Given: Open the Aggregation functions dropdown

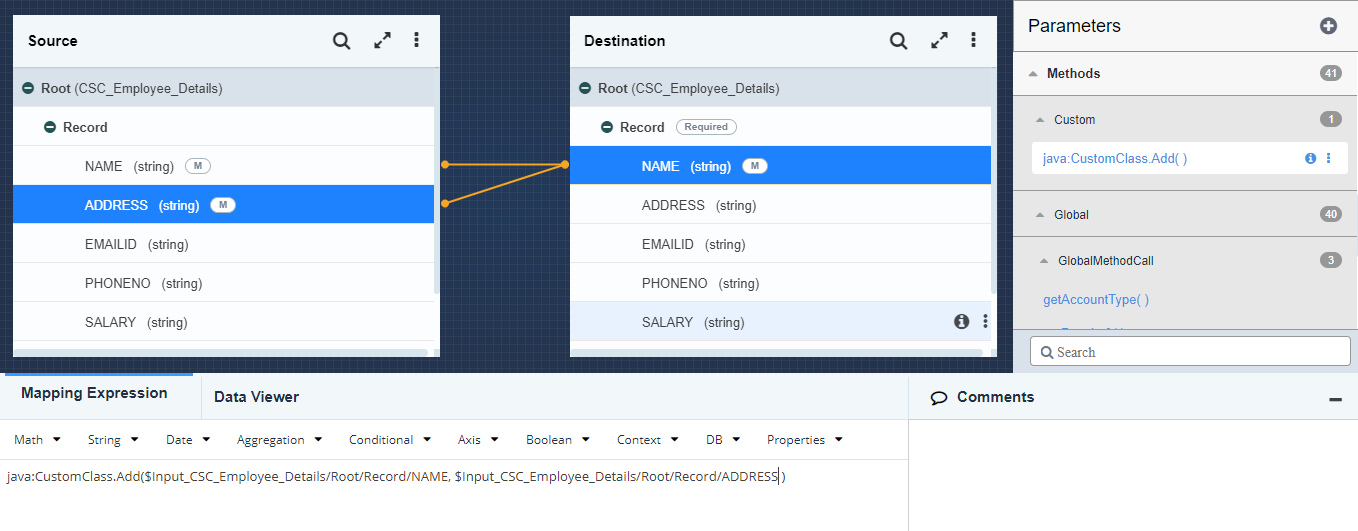Looking at the screenshot, I should [279, 440].
